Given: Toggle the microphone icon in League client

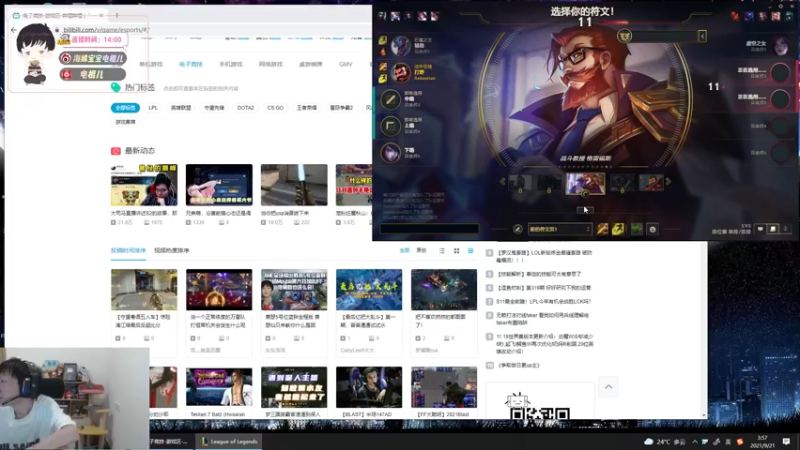Looking at the screenshot, I should [785, 229].
